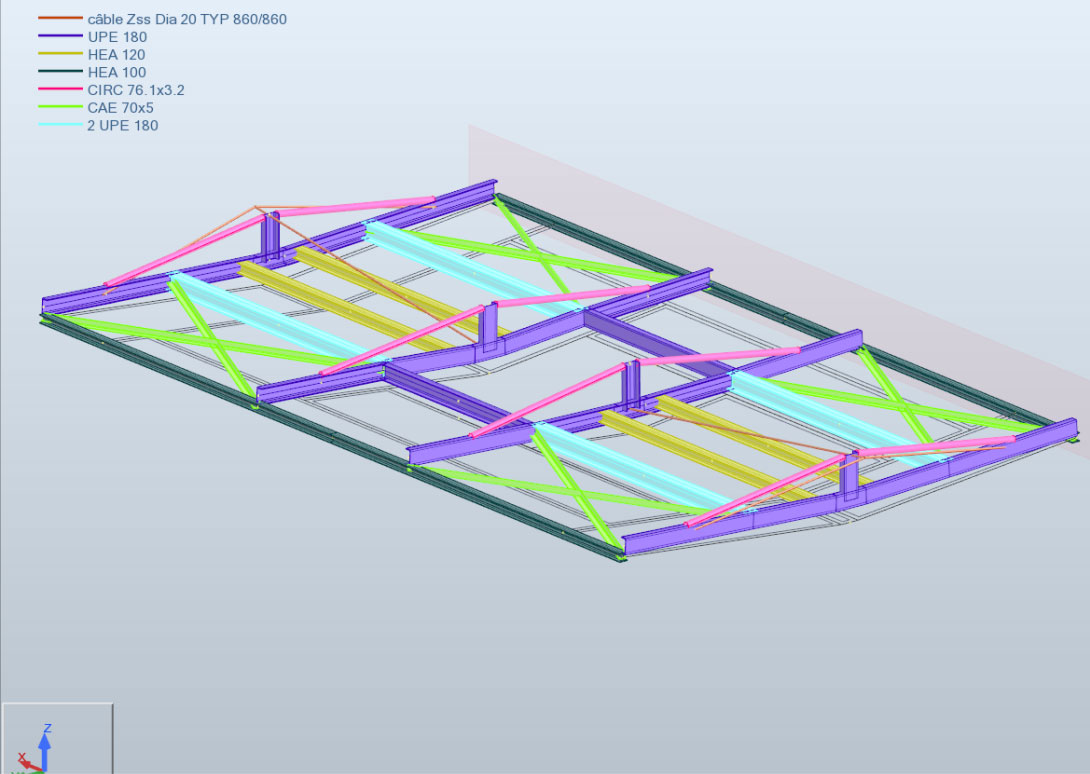The width and height of the screenshot is (1090, 774).
Task: Click the pink CIRC 76.1x3.2 legend line
Action: (x=60, y=89)
